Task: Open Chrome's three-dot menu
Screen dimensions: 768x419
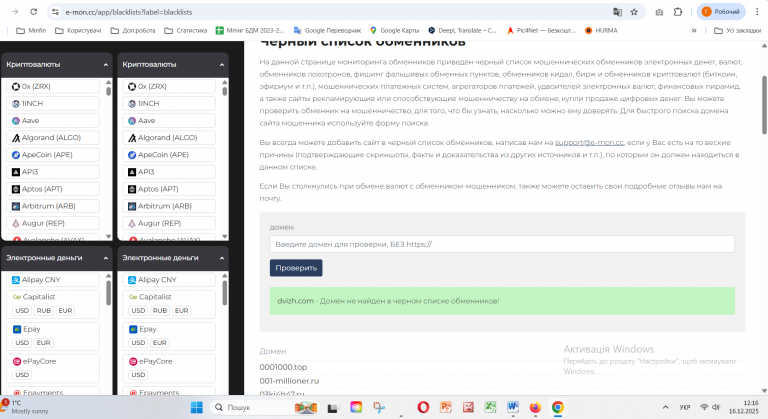Action: 757,12
